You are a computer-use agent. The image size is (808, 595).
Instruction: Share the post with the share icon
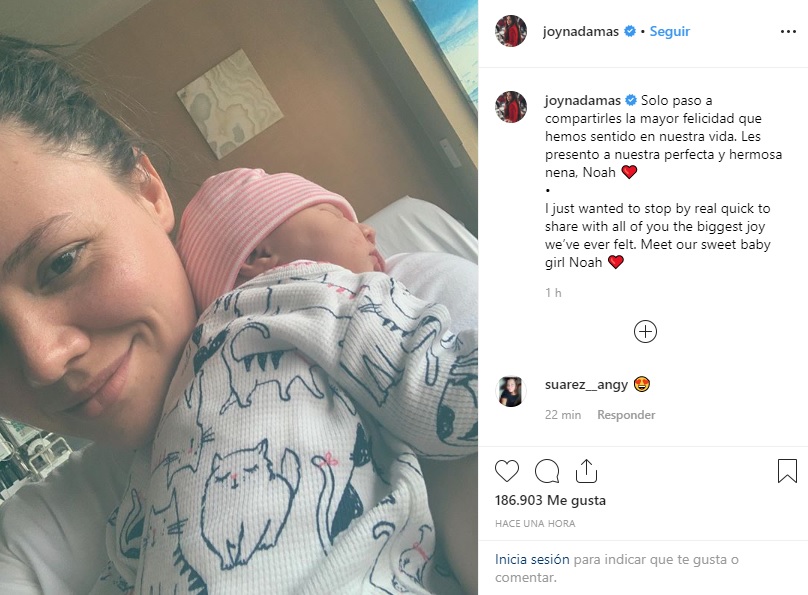coord(586,470)
